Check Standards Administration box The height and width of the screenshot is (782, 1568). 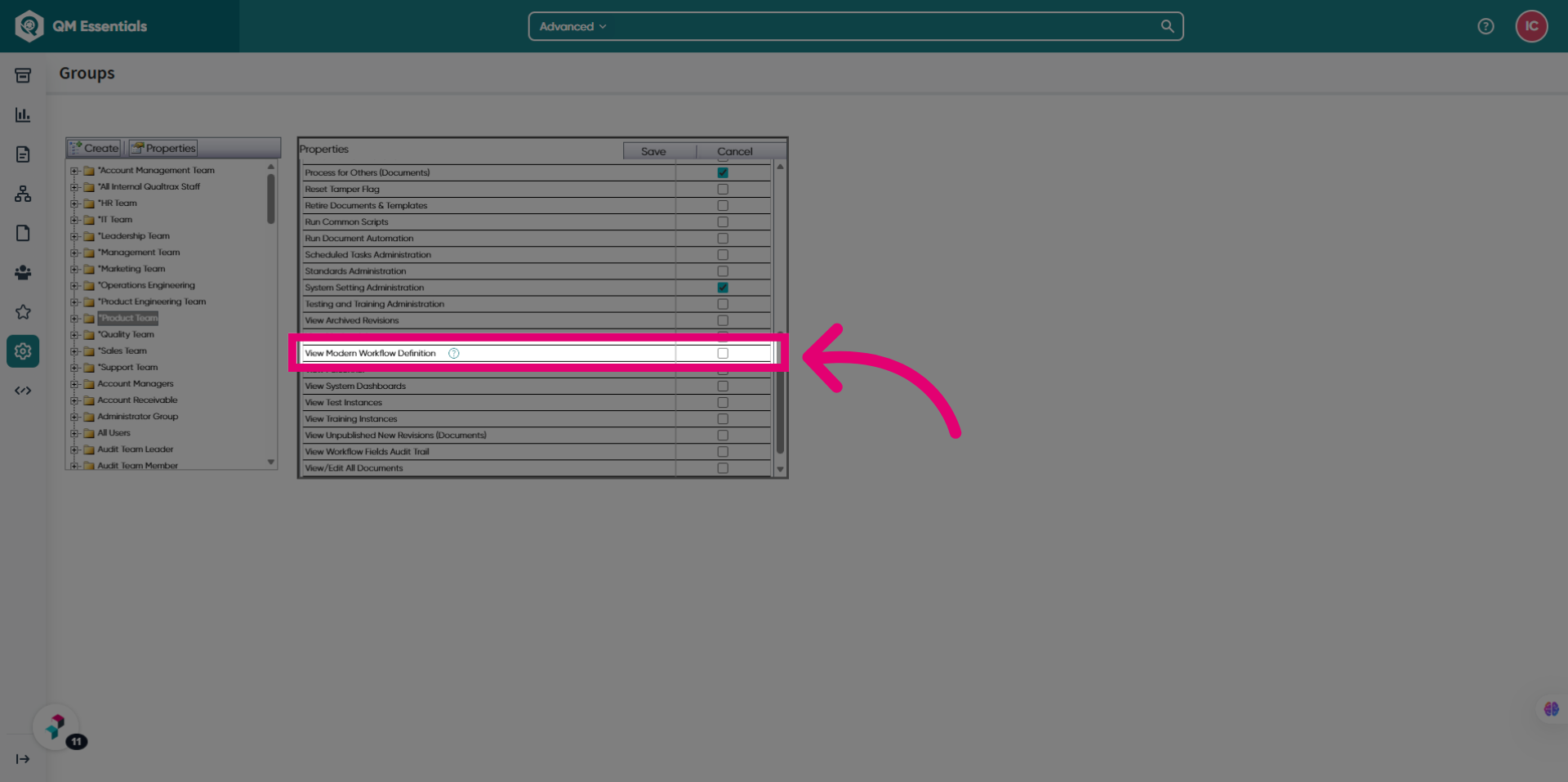click(723, 270)
